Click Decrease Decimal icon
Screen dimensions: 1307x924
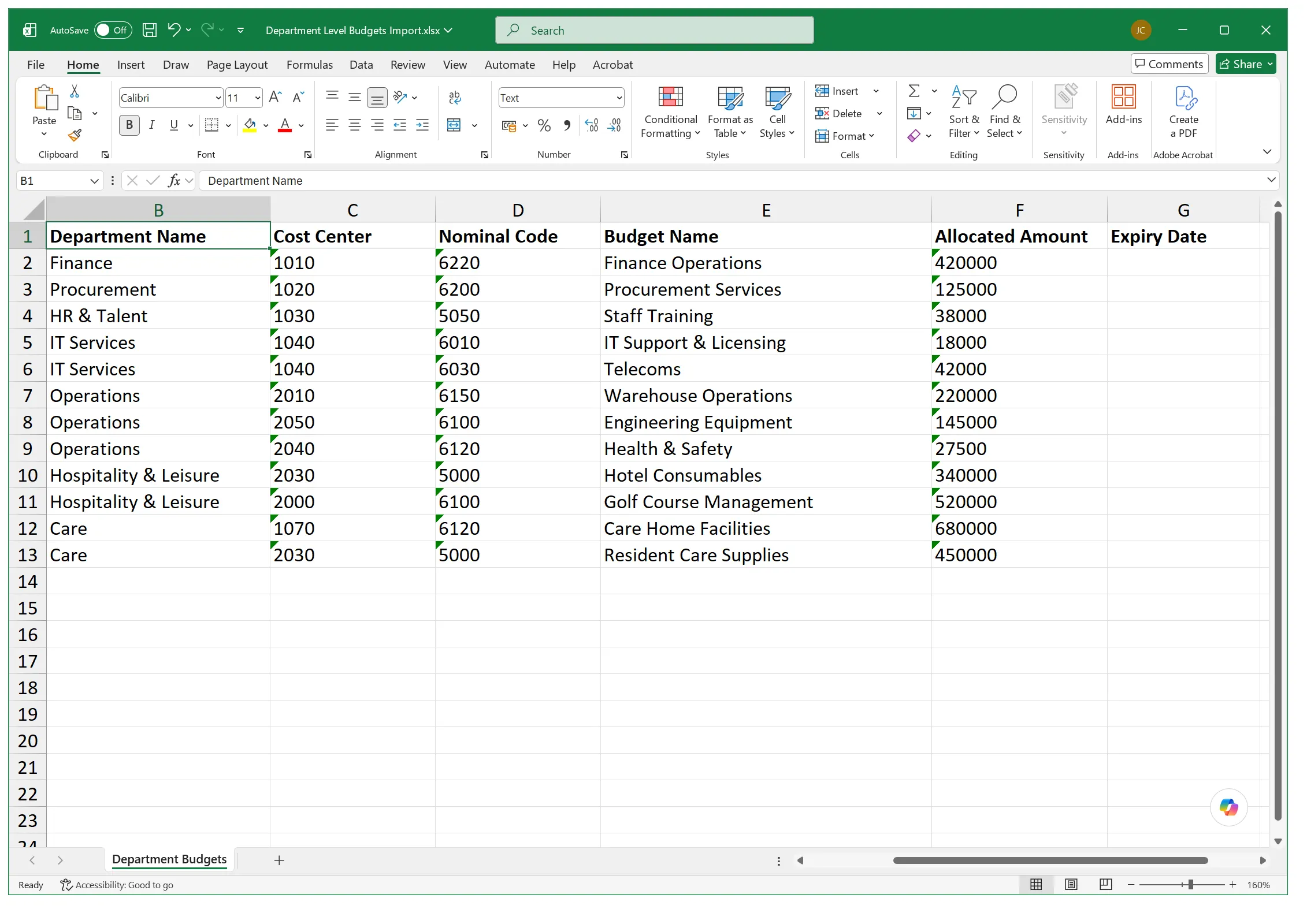(x=614, y=125)
